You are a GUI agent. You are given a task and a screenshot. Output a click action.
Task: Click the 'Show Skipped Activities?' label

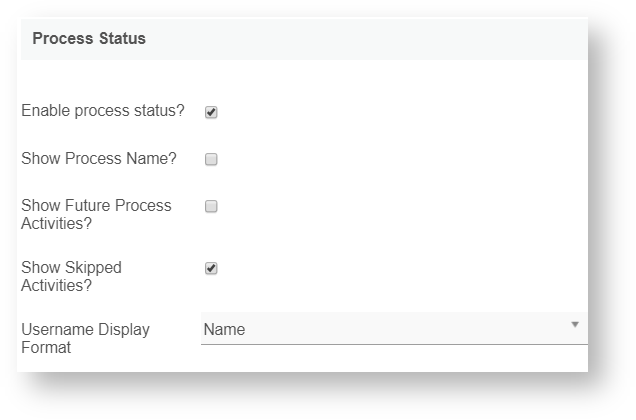[71, 276]
